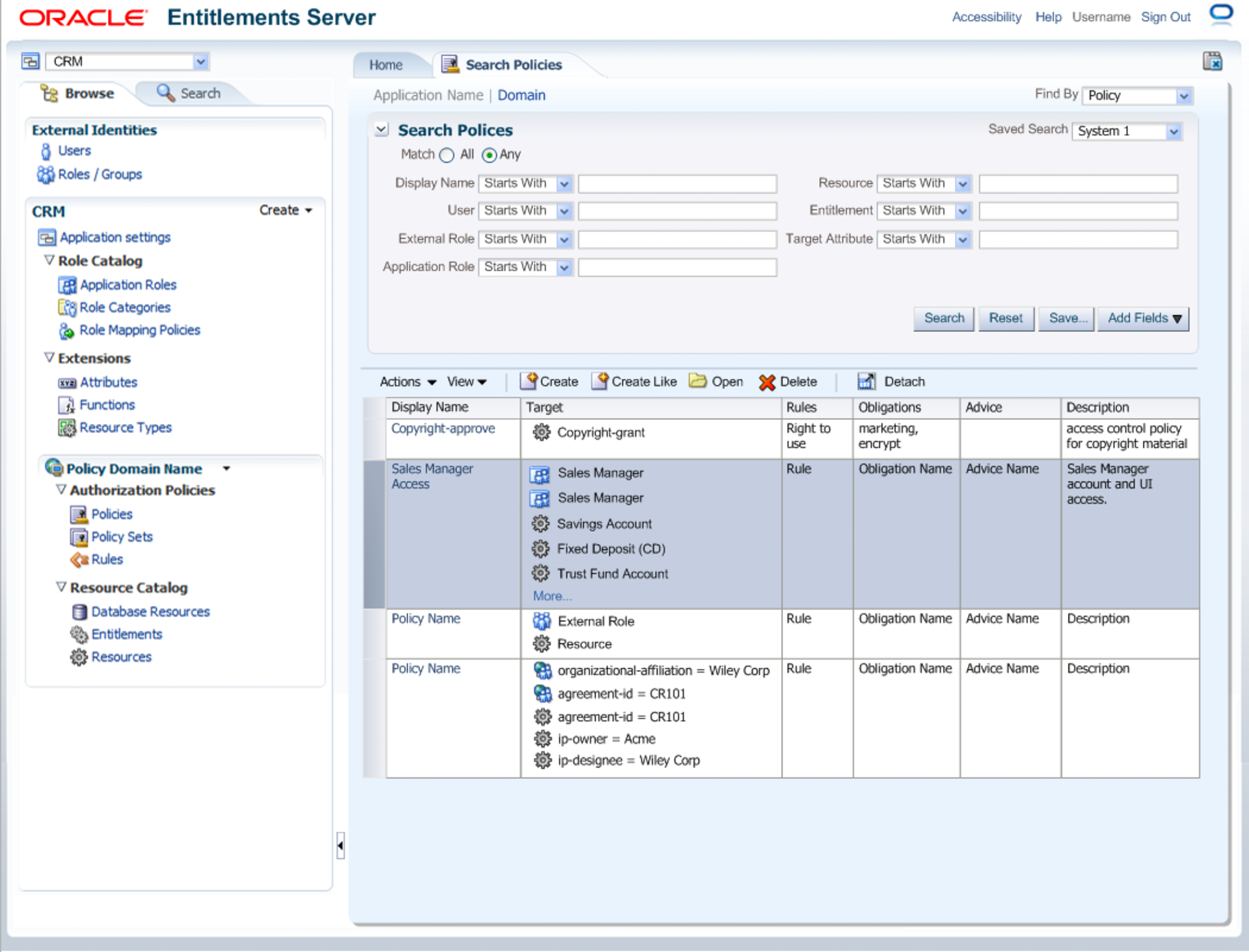The height and width of the screenshot is (952, 1249).
Task: Click the Role Categories icon
Action: point(67,308)
